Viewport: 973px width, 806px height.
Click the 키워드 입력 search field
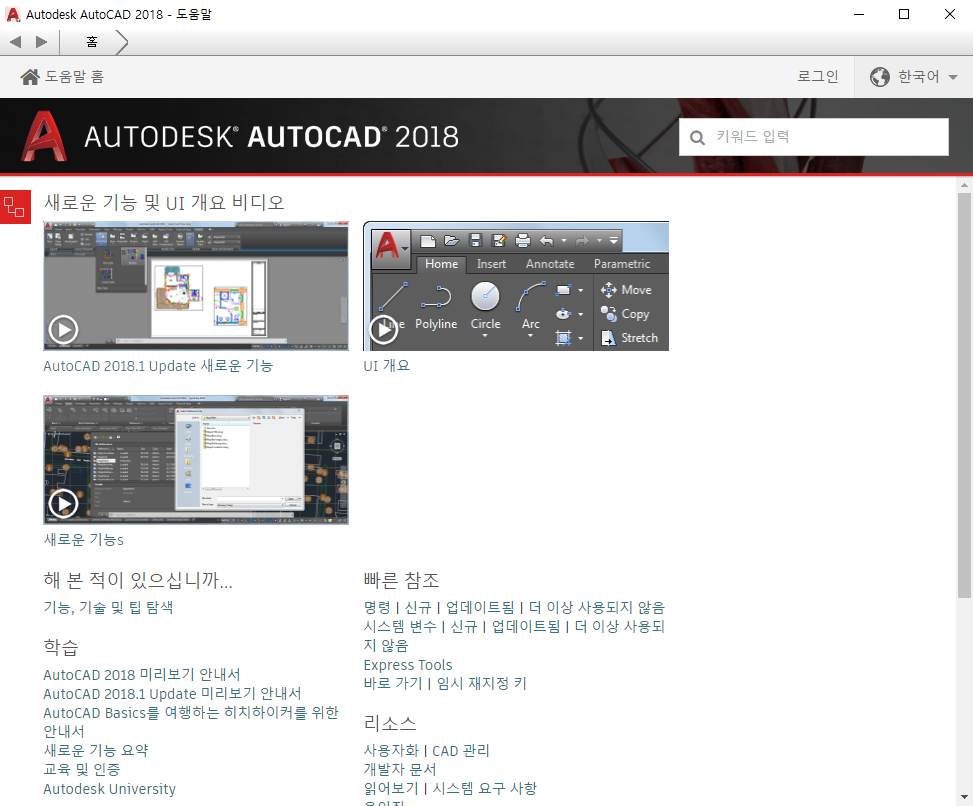click(814, 137)
